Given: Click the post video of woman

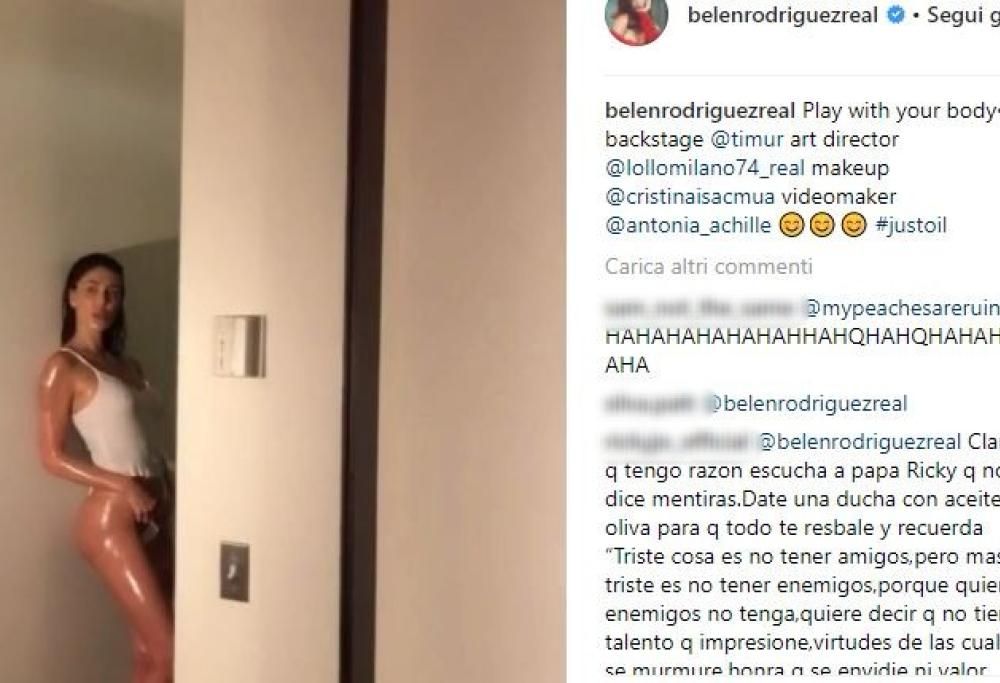Looking at the screenshot, I should 283,341.
